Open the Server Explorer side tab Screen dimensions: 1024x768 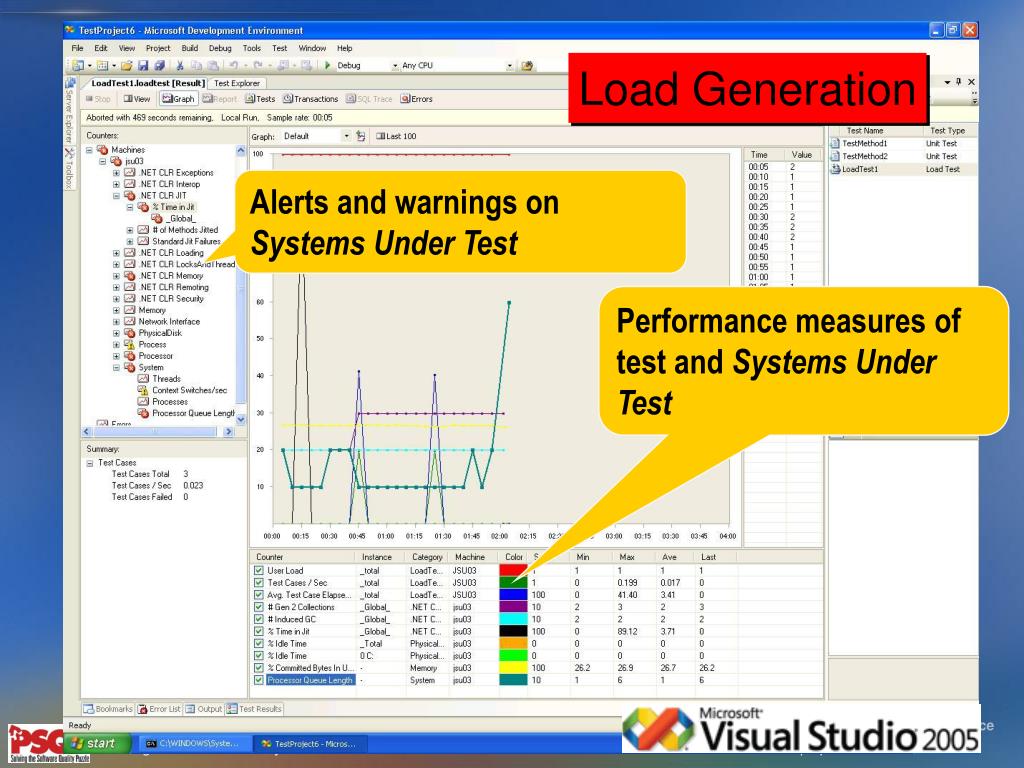coord(69,110)
